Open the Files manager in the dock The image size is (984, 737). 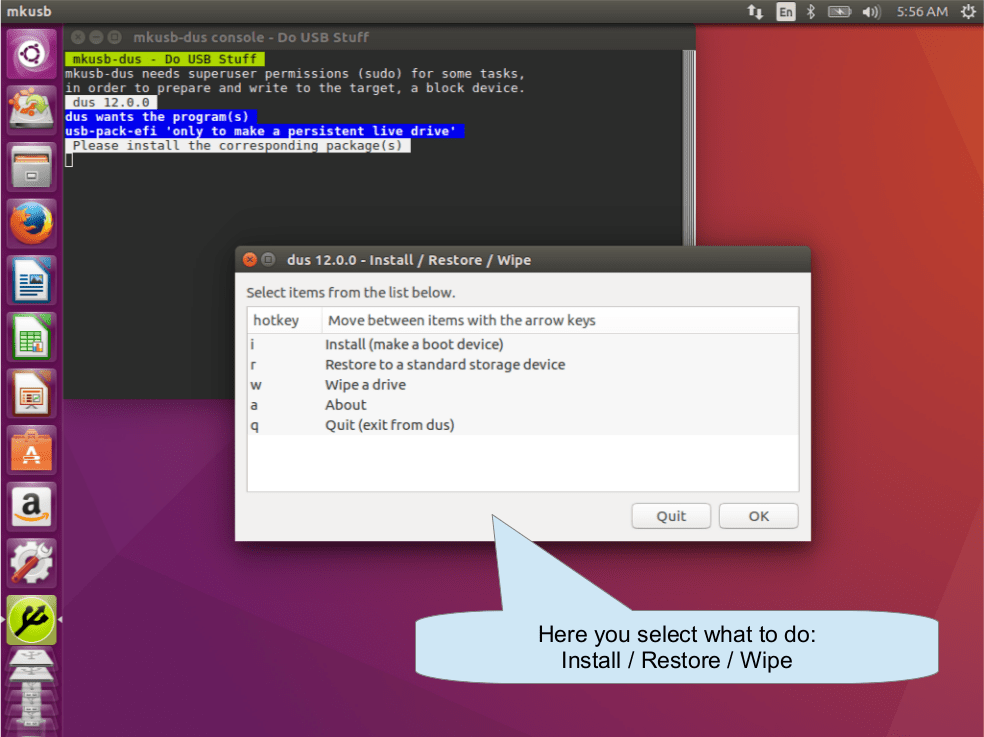31,166
